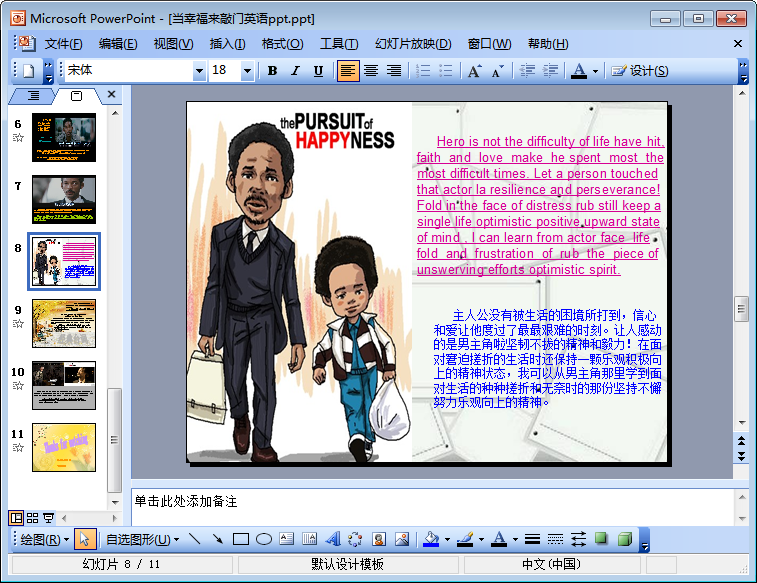Switch to the slides thumbnail tab
The image size is (757, 583).
pyautogui.click(x=76, y=96)
